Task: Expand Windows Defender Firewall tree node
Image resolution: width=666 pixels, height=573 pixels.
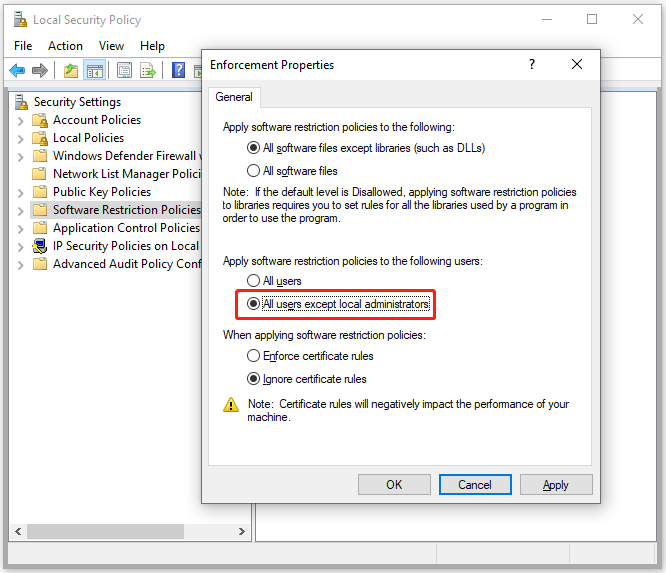Action: click(20, 157)
